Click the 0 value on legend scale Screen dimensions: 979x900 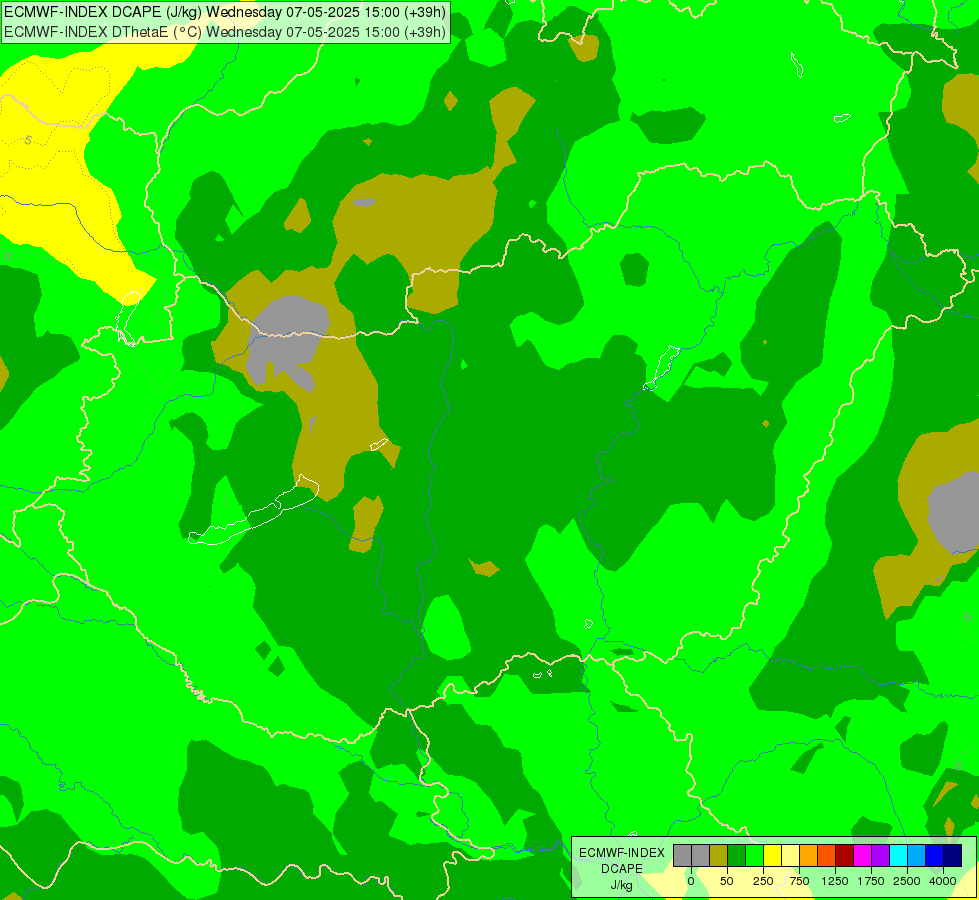coord(691,881)
